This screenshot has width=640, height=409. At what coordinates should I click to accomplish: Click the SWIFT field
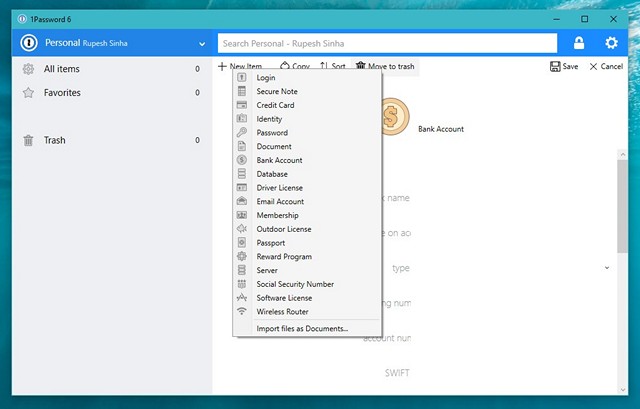click(x=397, y=373)
